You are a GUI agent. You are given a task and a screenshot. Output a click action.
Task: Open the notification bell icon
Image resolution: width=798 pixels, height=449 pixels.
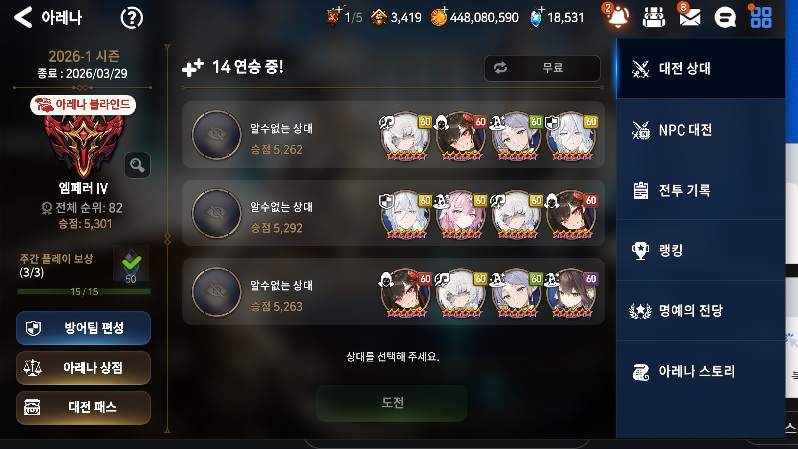coord(617,16)
